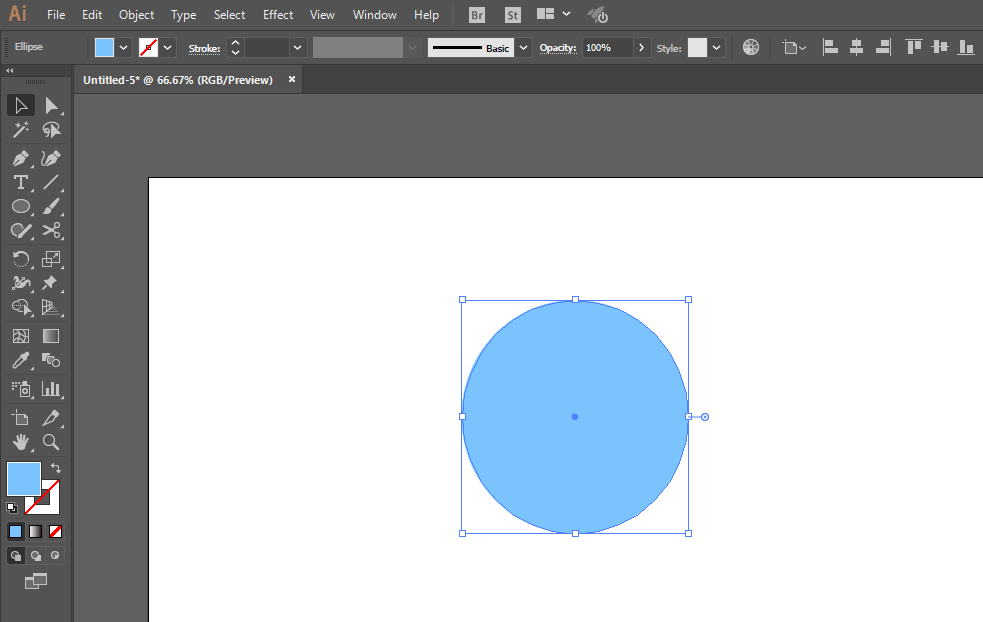Select the Zoom tool
This screenshot has height=622, width=983.
pos(51,442)
